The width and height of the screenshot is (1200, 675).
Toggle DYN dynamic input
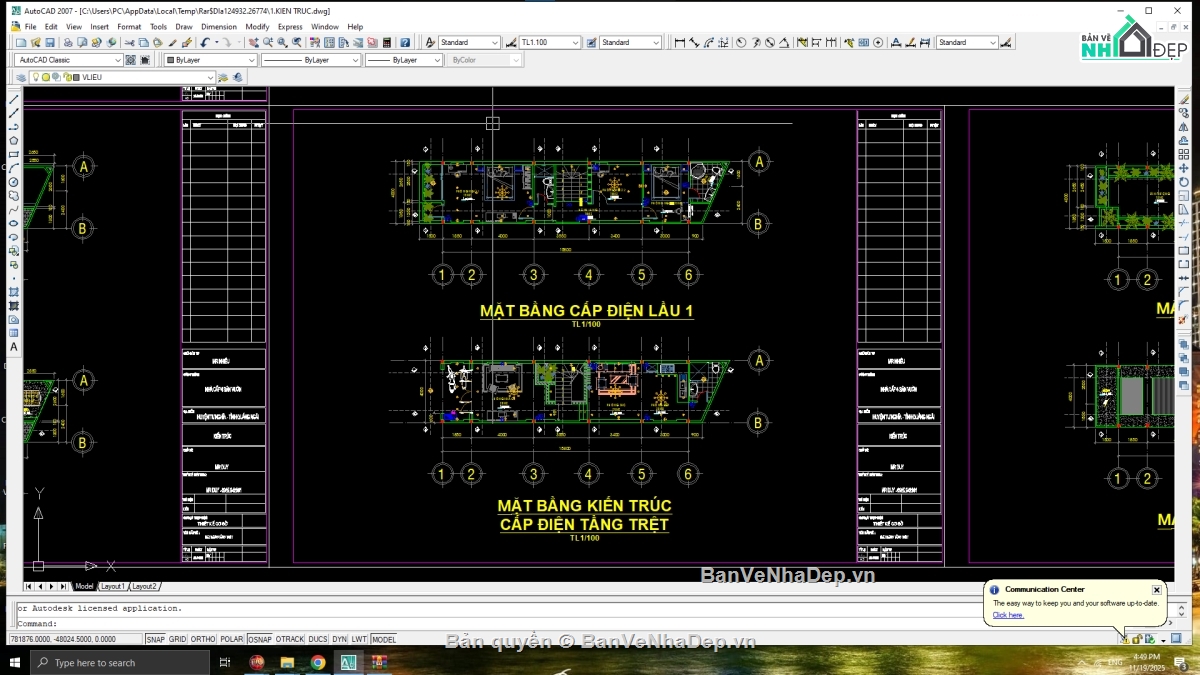tap(339, 639)
